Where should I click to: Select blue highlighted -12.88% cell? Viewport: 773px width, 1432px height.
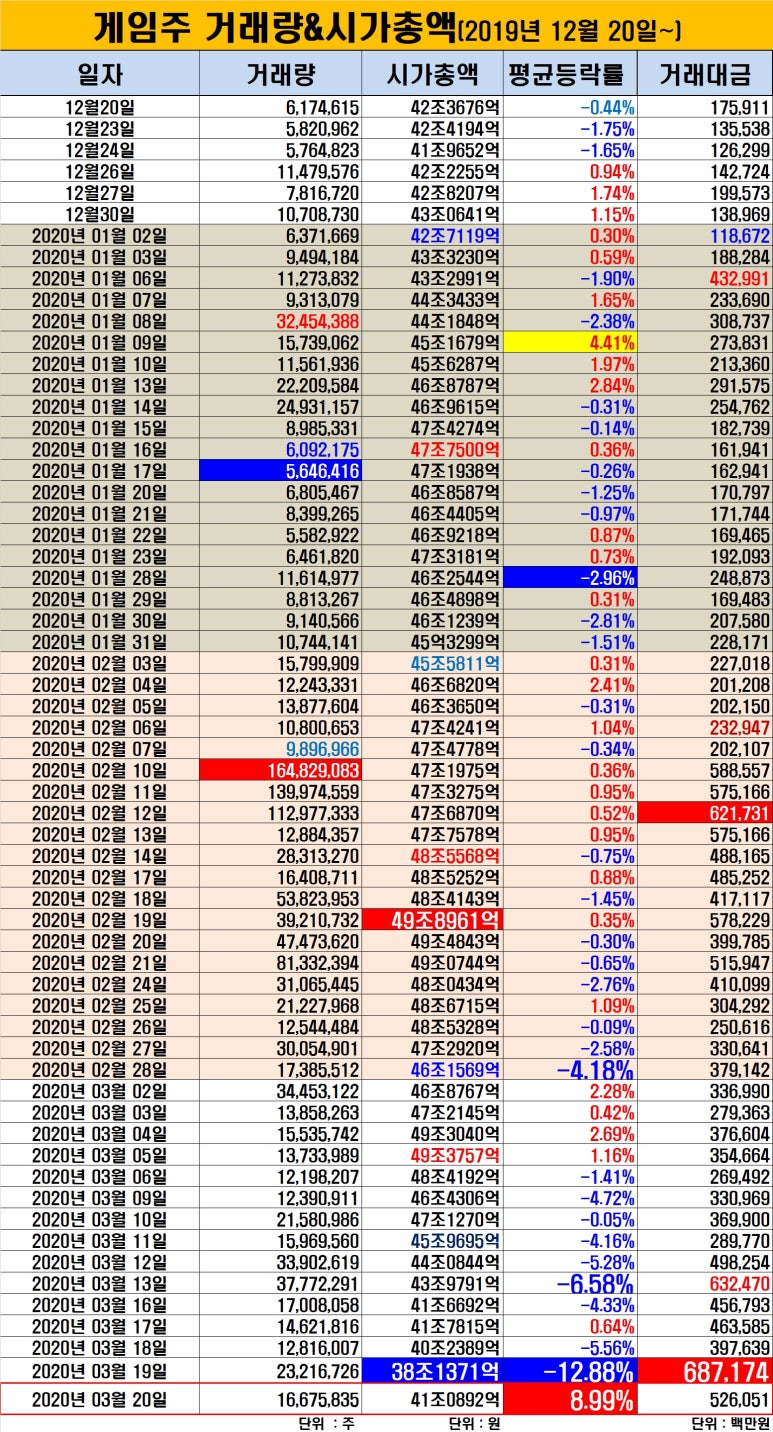click(x=570, y=1371)
